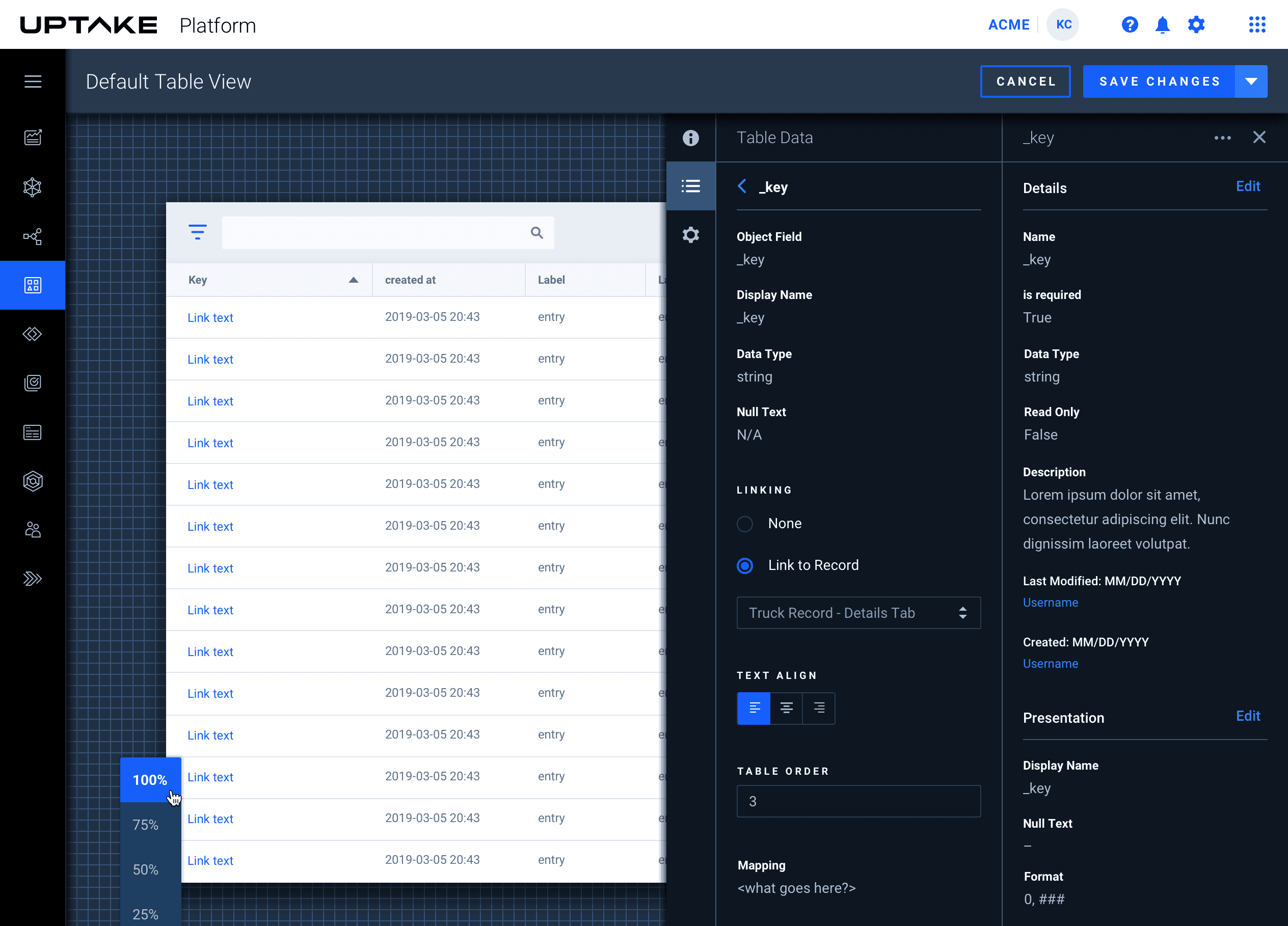This screenshot has height=926, width=1288.
Task: Toggle left text alignment
Action: coord(754,707)
